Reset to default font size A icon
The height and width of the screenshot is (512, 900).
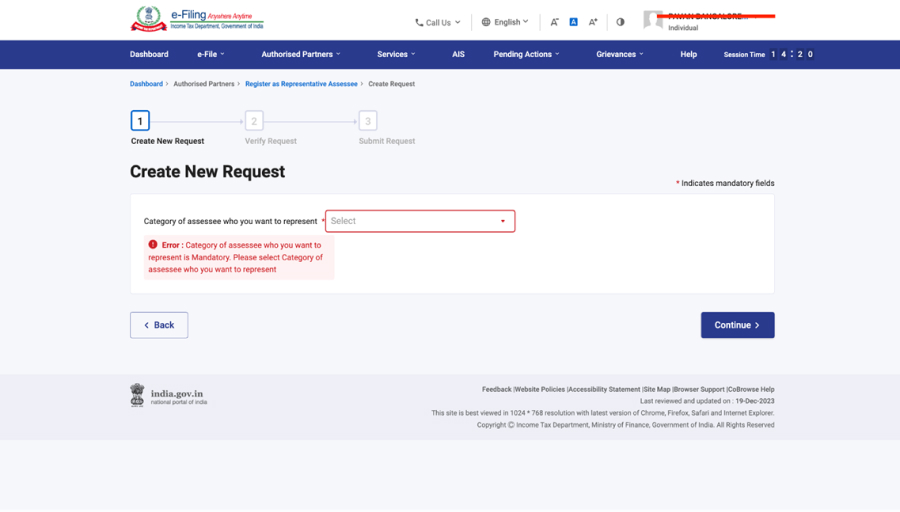point(573,22)
